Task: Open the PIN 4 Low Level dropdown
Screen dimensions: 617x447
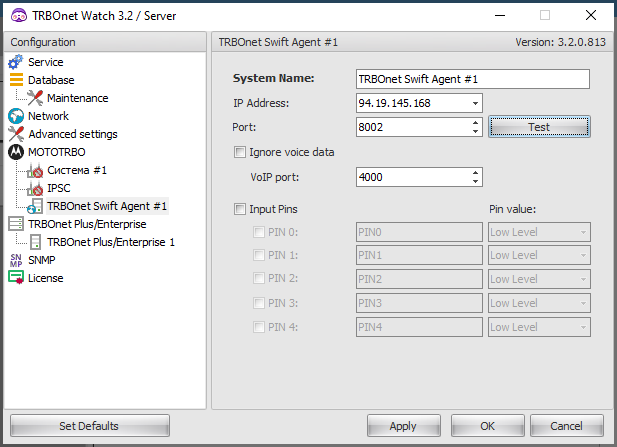Action: 583,327
